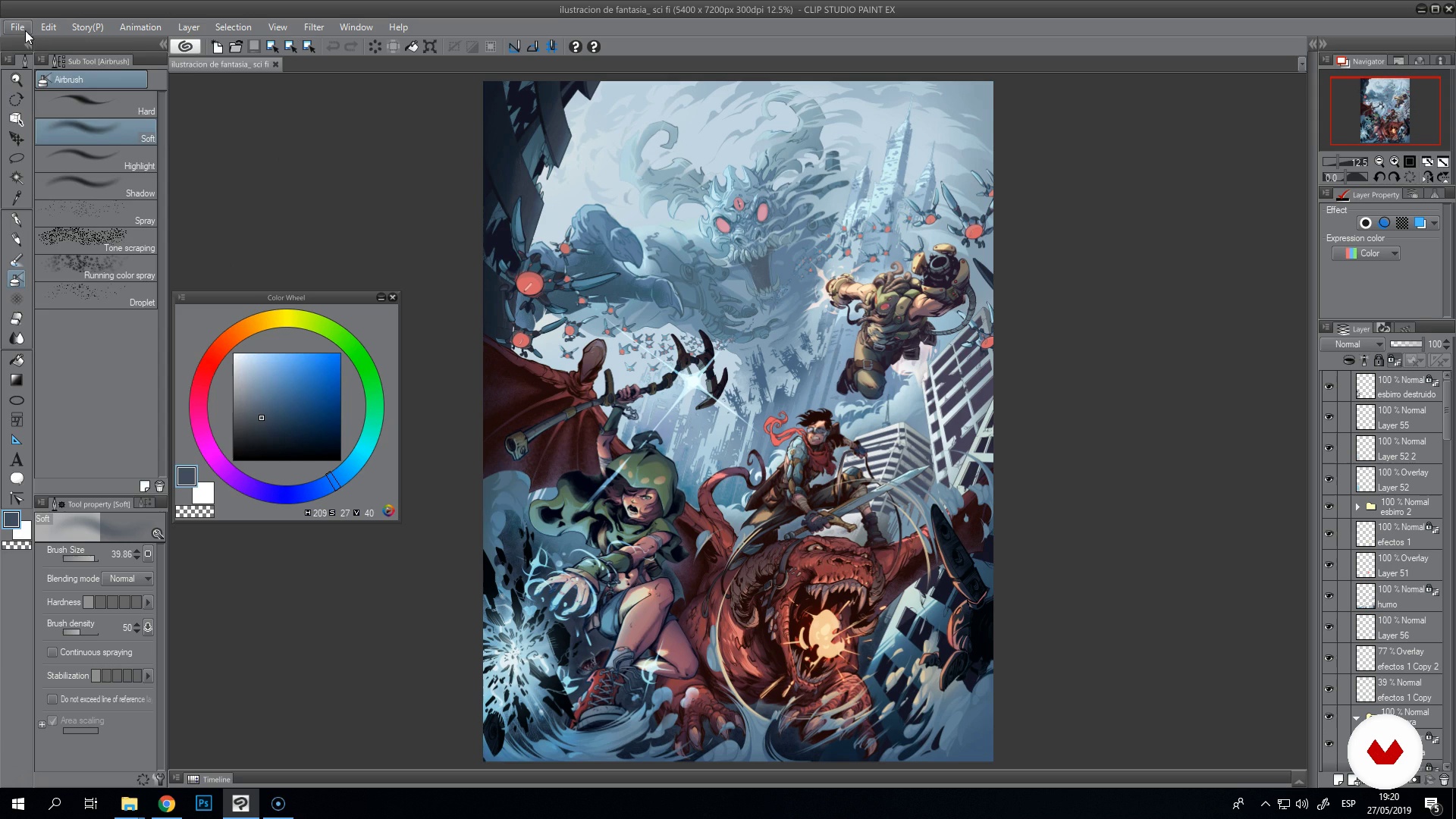Click Zoom out in Navigator panel
This screenshot has height=819, width=1456.
[x=1379, y=162]
